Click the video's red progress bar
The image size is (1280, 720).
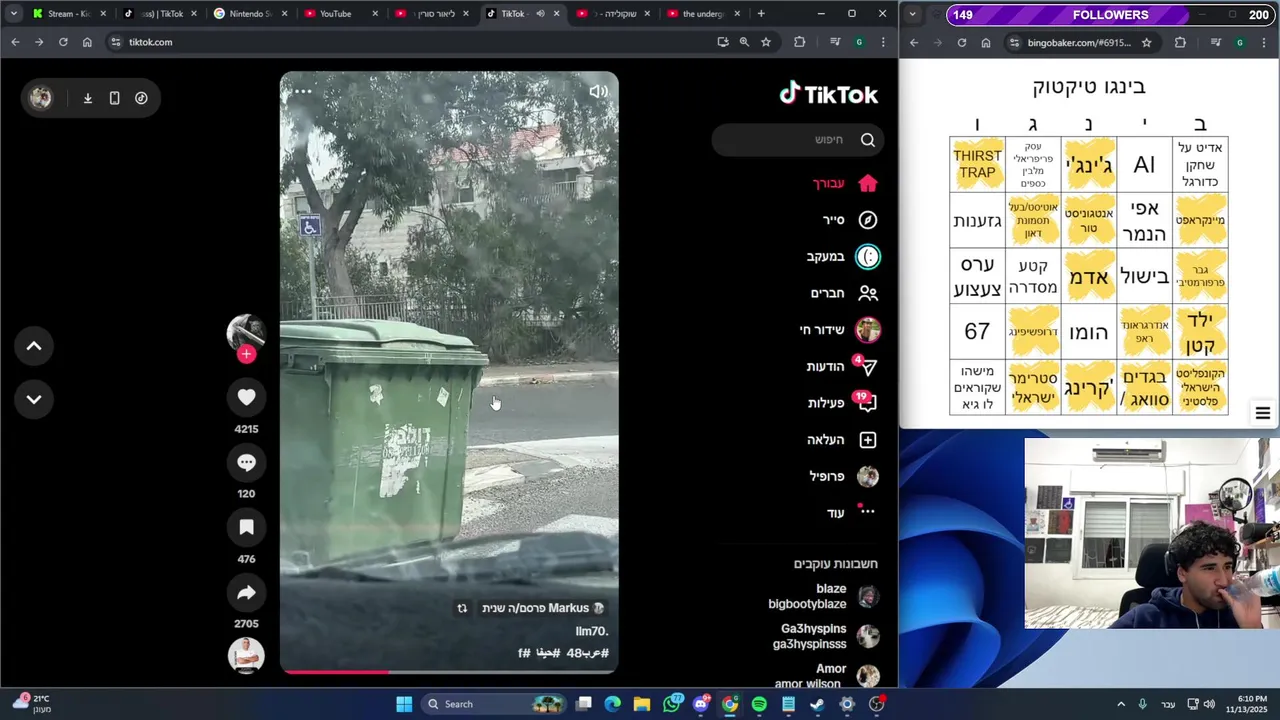pyautogui.click(x=449, y=672)
